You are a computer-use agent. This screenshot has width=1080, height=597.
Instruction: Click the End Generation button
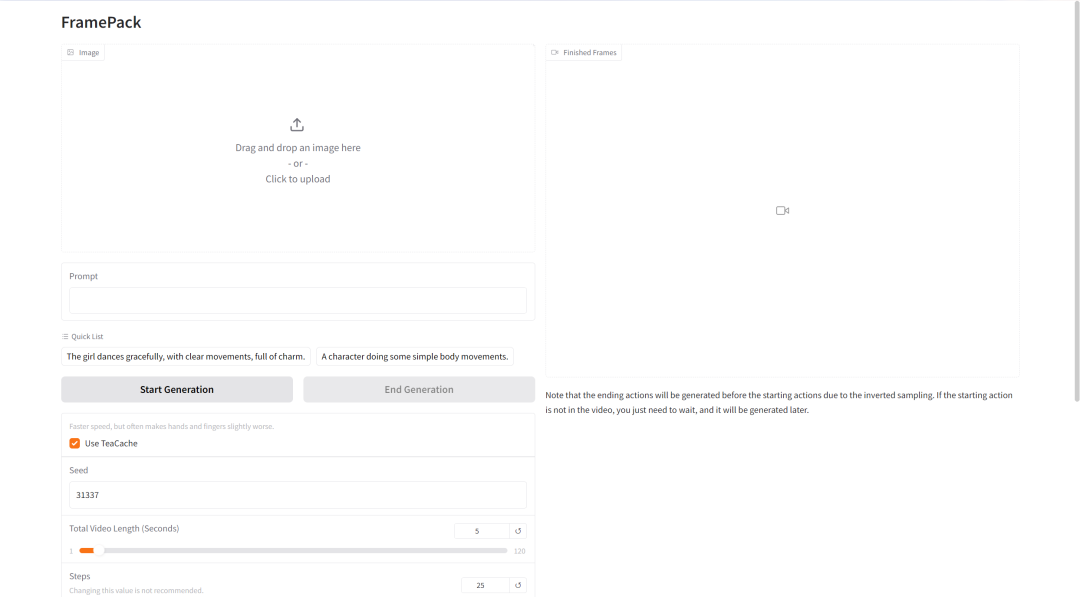pos(419,389)
